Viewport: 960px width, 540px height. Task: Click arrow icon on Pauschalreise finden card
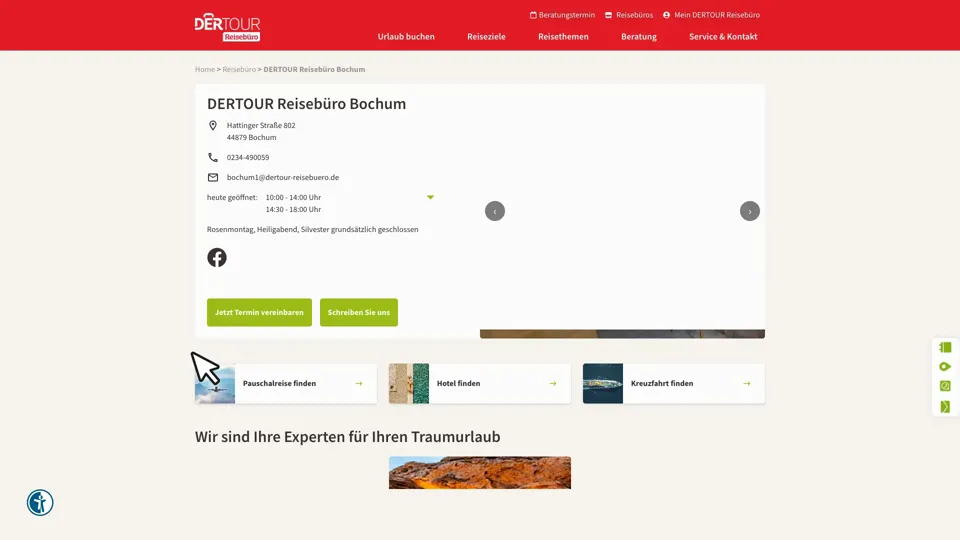[x=359, y=384]
